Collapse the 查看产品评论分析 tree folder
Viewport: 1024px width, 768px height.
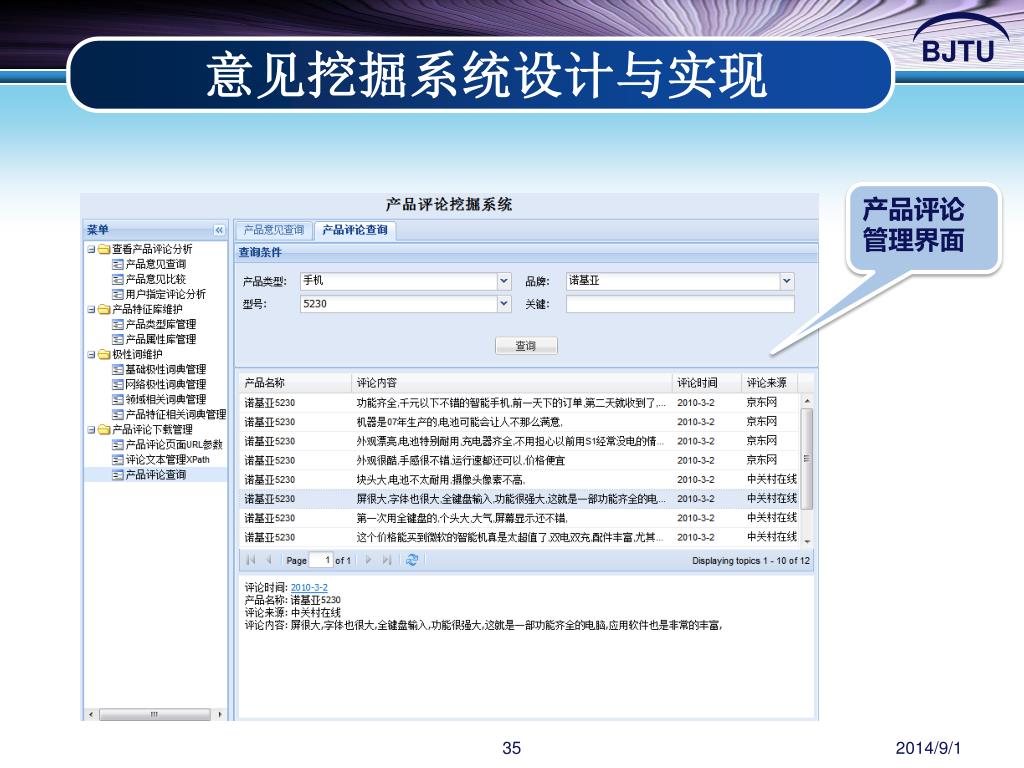coord(91,249)
